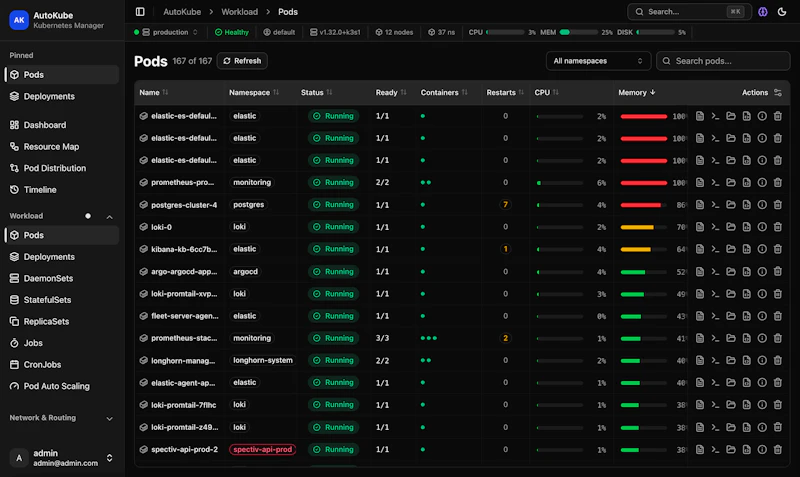Open the production cluster selector
The width and height of the screenshot is (800, 477).
(166, 32)
